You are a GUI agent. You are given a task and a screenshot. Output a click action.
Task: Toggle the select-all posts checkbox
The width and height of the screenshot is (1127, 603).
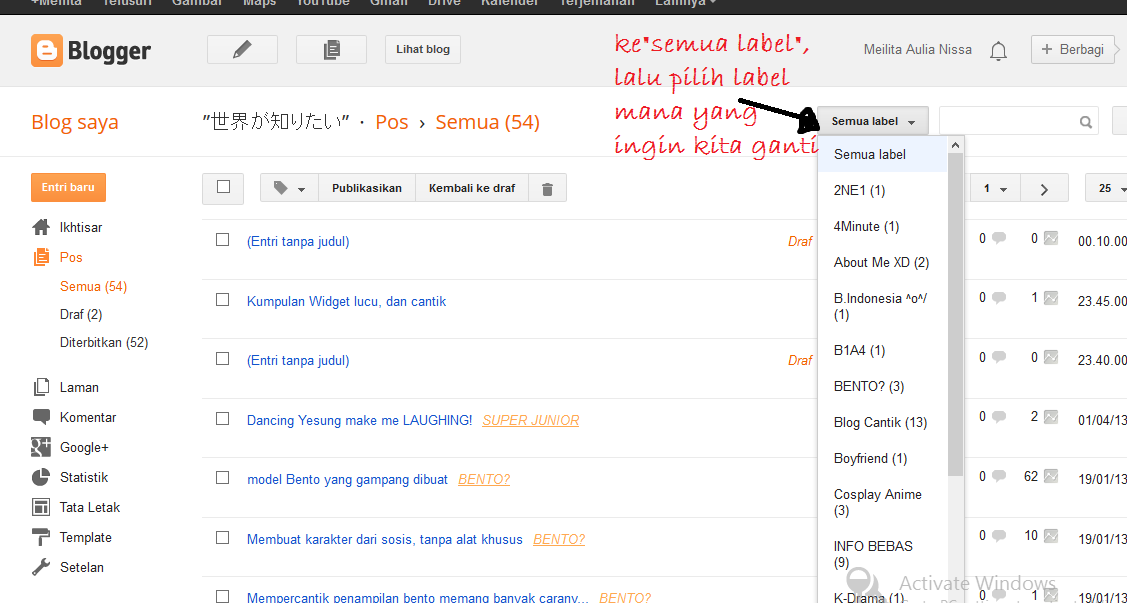point(222,187)
